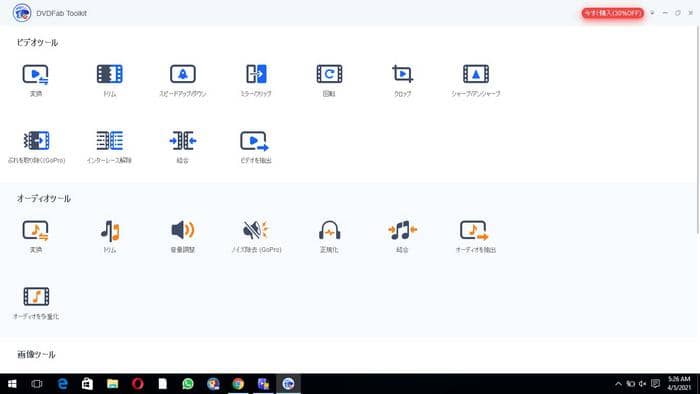Click the taskbar clock showing 5:26 AM
Screen dimensions: 700x394
(679, 384)
